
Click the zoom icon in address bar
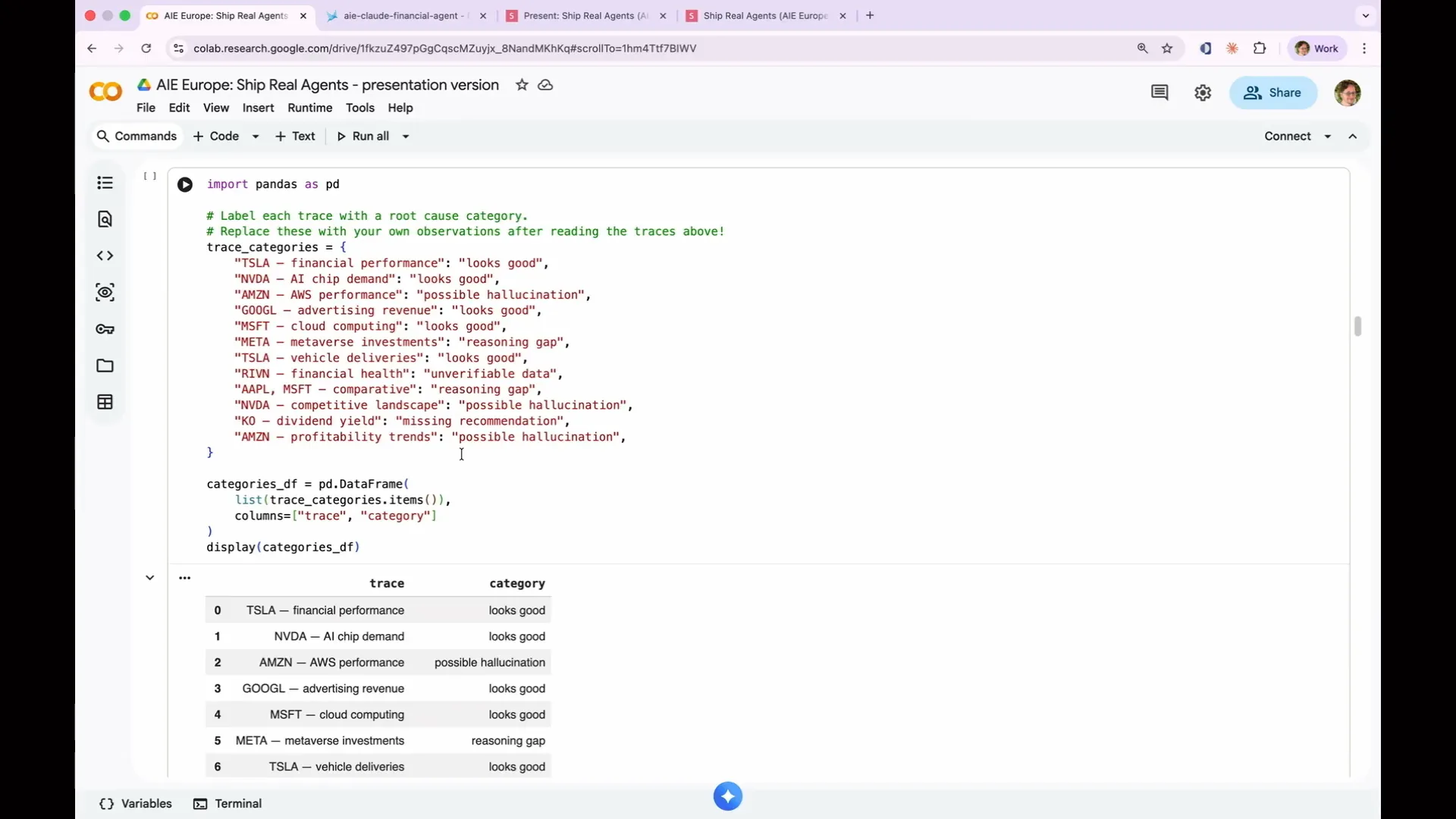[x=1143, y=49]
